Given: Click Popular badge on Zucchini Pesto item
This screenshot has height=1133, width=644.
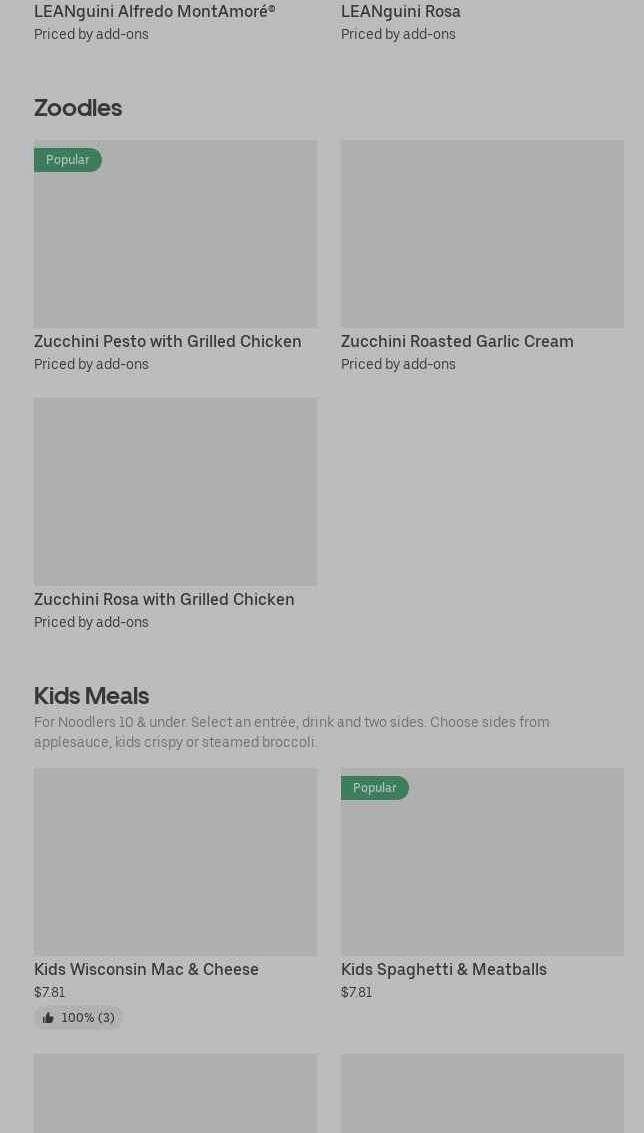Looking at the screenshot, I should click(x=67, y=160).
